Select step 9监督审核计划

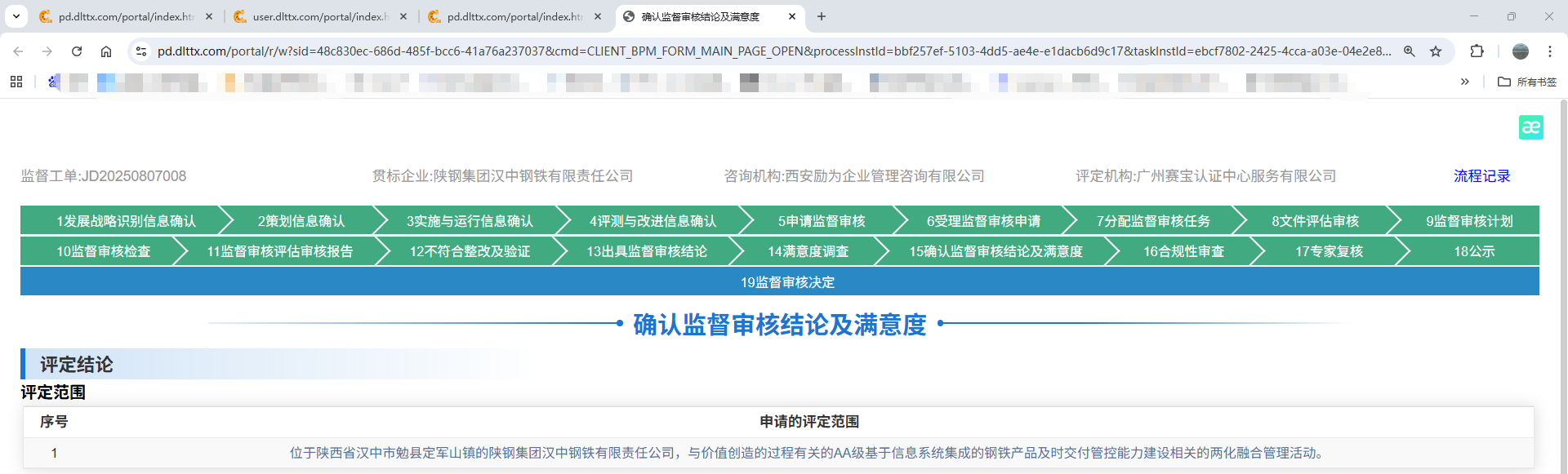coord(1469,221)
